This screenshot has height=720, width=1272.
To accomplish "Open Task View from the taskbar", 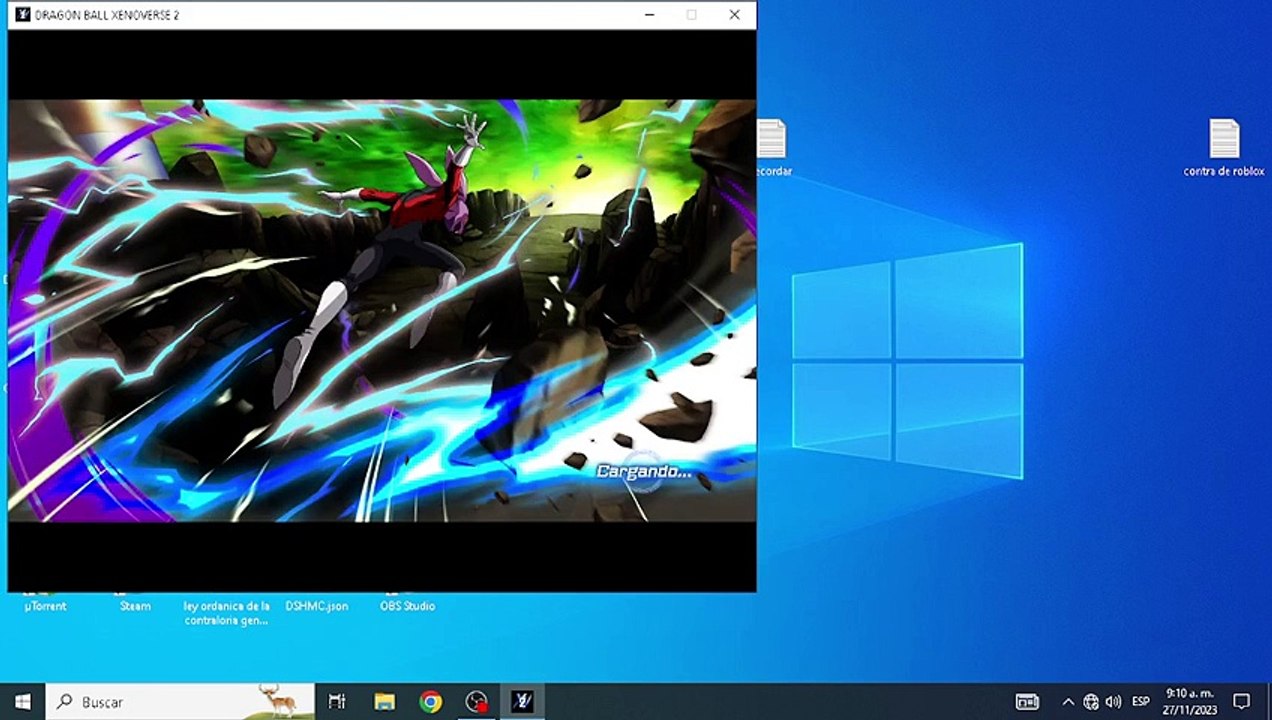I will tap(337, 702).
